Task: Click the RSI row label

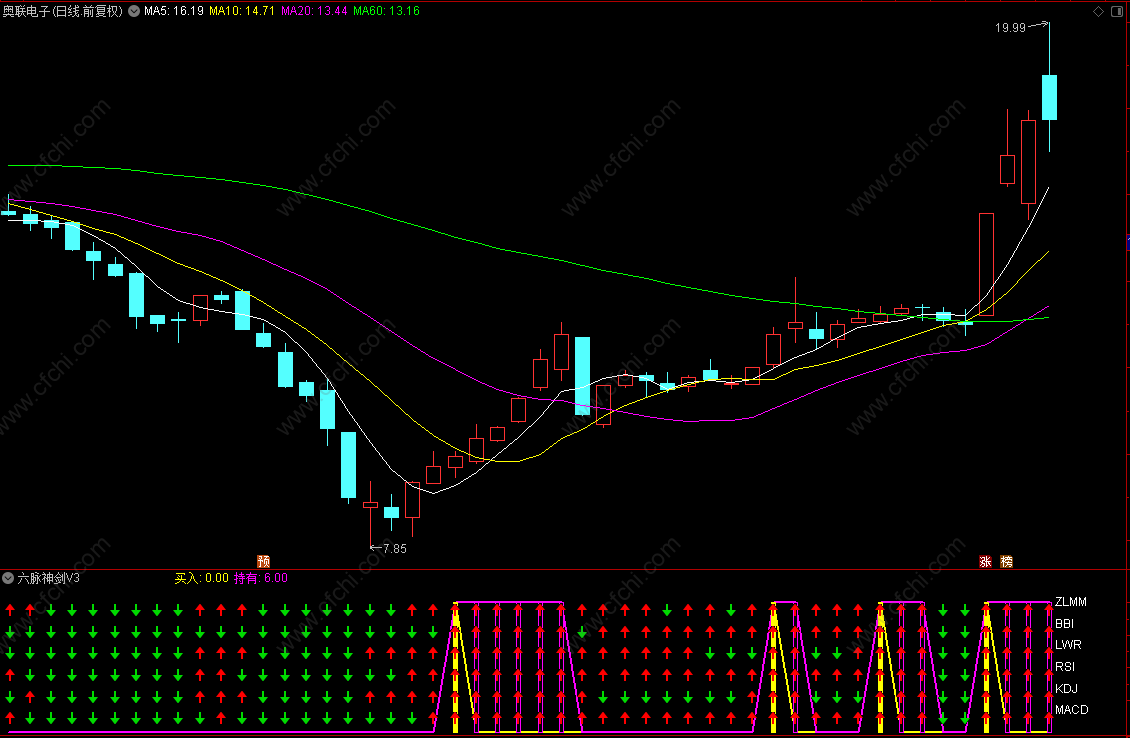Action: pyautogui.click(x=1065, y=667)
